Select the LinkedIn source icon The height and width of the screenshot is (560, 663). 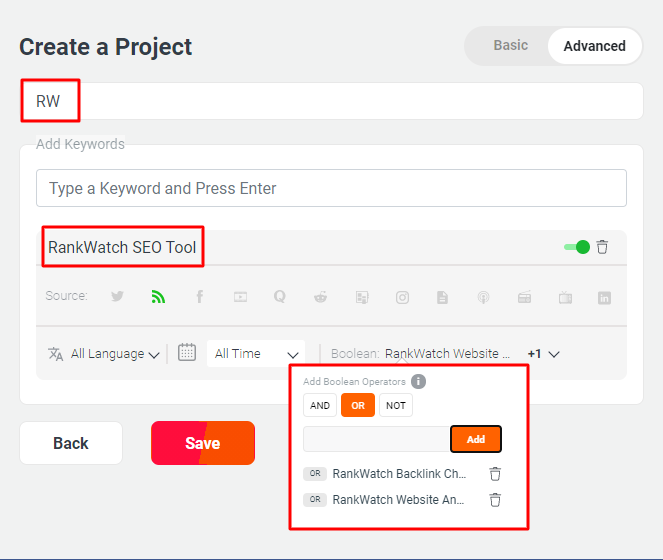click(x=604, y=298)
